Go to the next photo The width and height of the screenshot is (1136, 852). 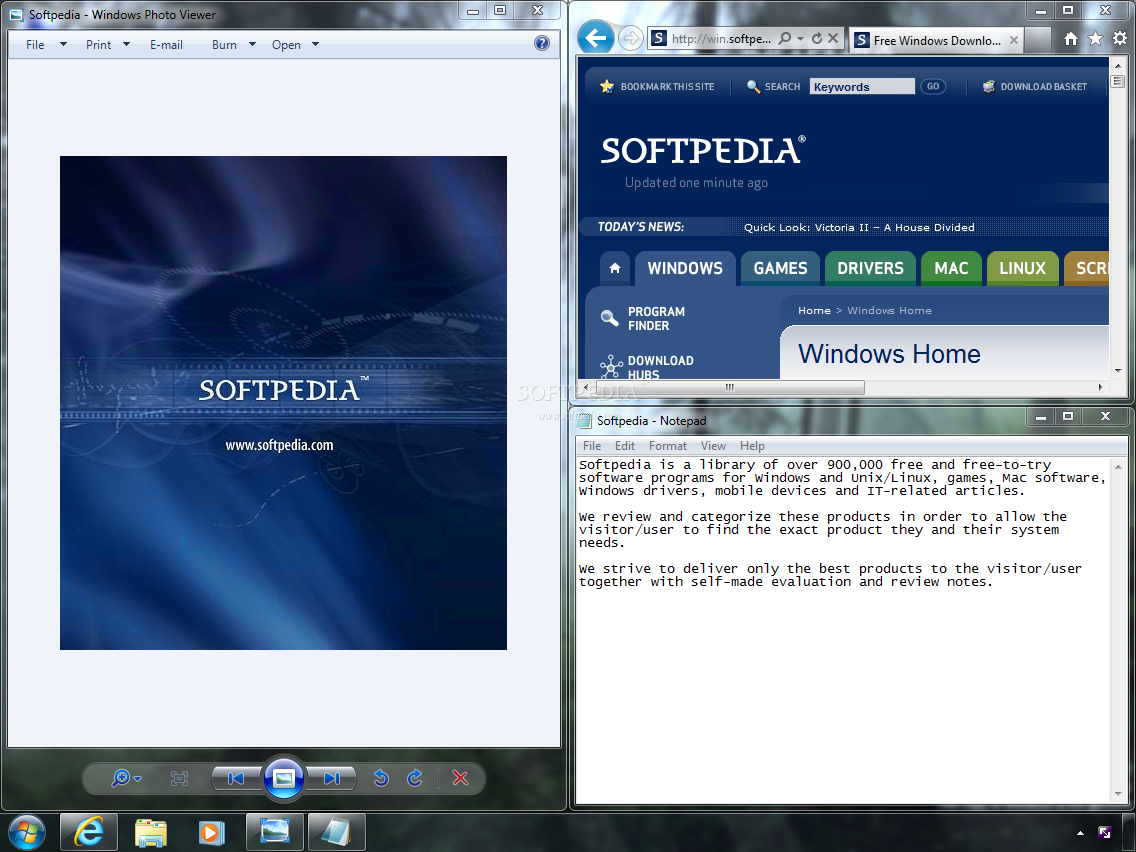pos(332,778)
